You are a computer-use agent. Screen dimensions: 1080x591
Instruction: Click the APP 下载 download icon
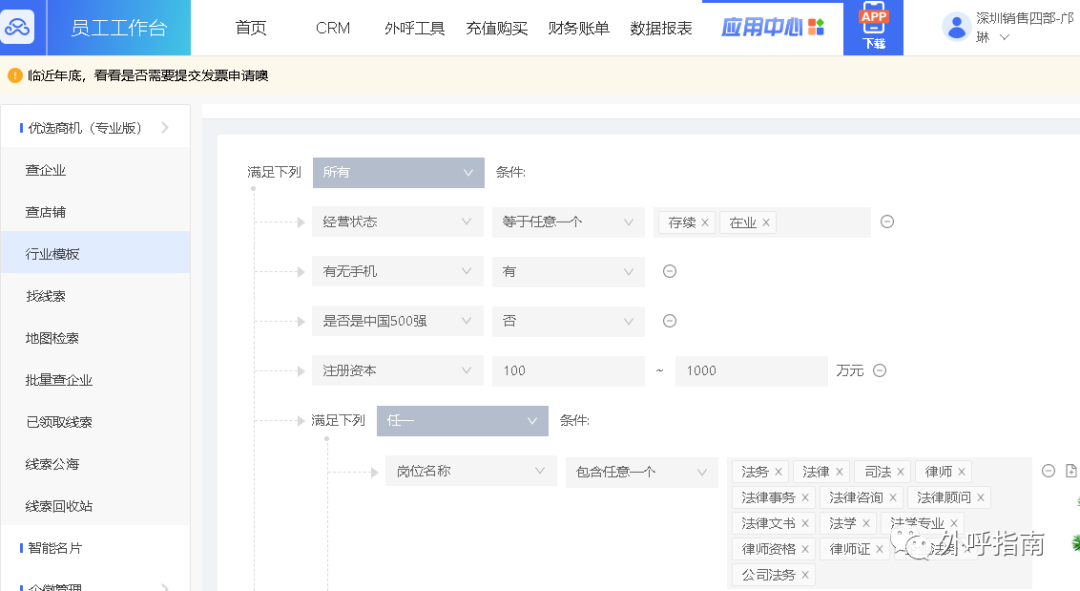point(873,27)
